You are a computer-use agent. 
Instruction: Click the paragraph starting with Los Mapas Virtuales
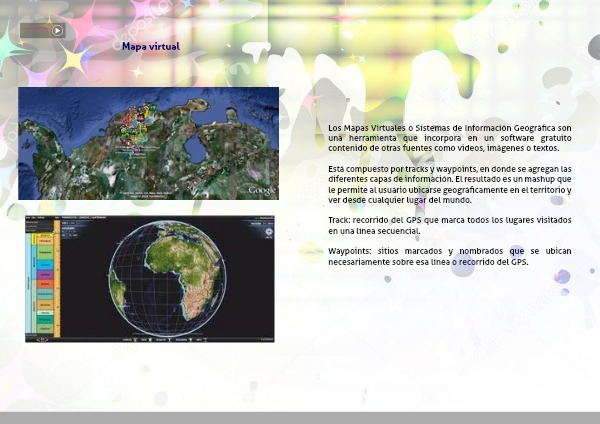[449, 138]
